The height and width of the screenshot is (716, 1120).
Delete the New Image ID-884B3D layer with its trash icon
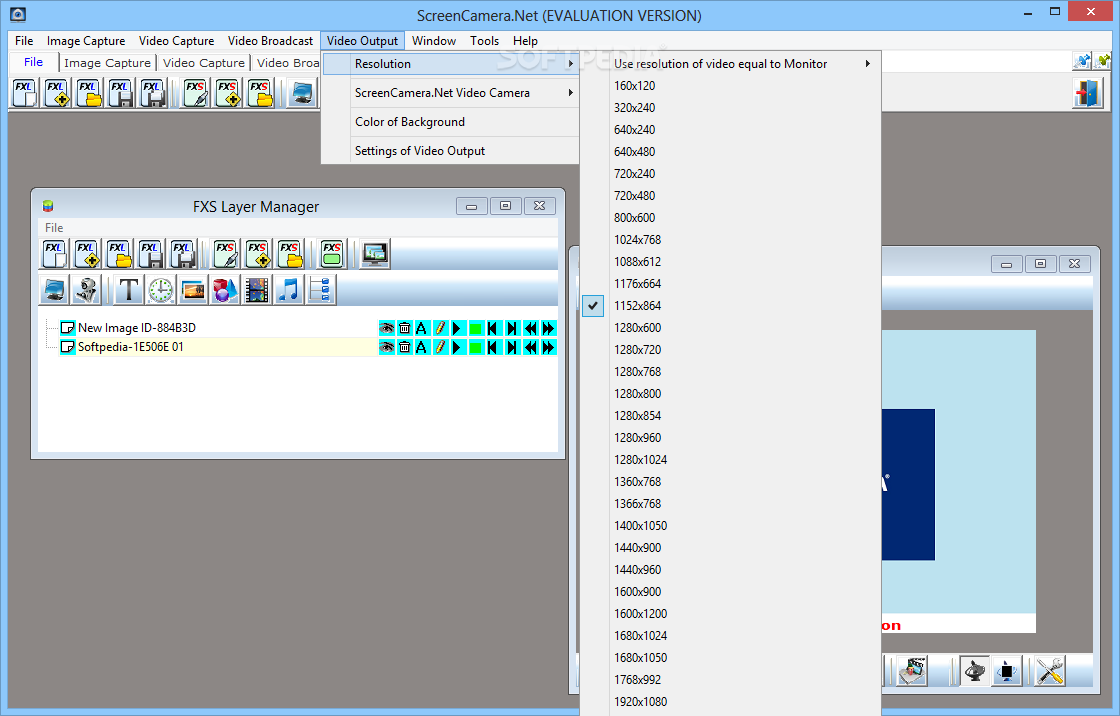pyautogui.click(x=404, y=328)
